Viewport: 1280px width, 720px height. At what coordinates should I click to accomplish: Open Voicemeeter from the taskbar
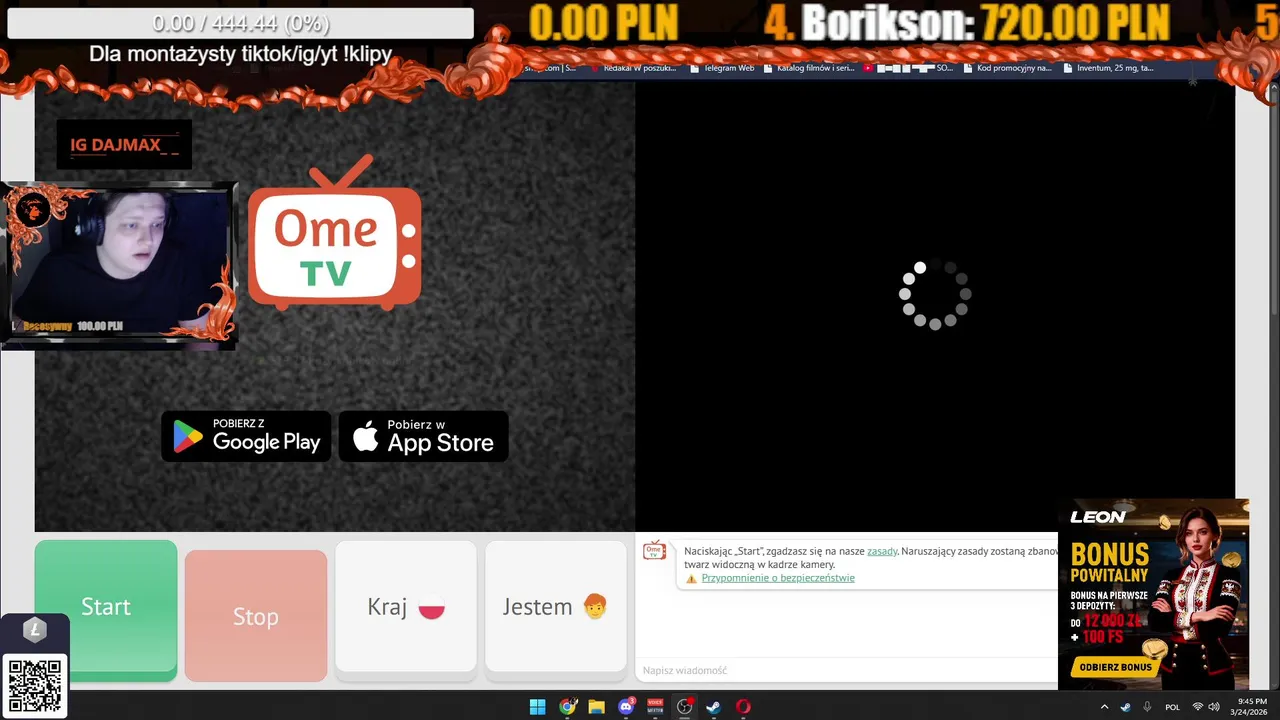pos(655,707)
